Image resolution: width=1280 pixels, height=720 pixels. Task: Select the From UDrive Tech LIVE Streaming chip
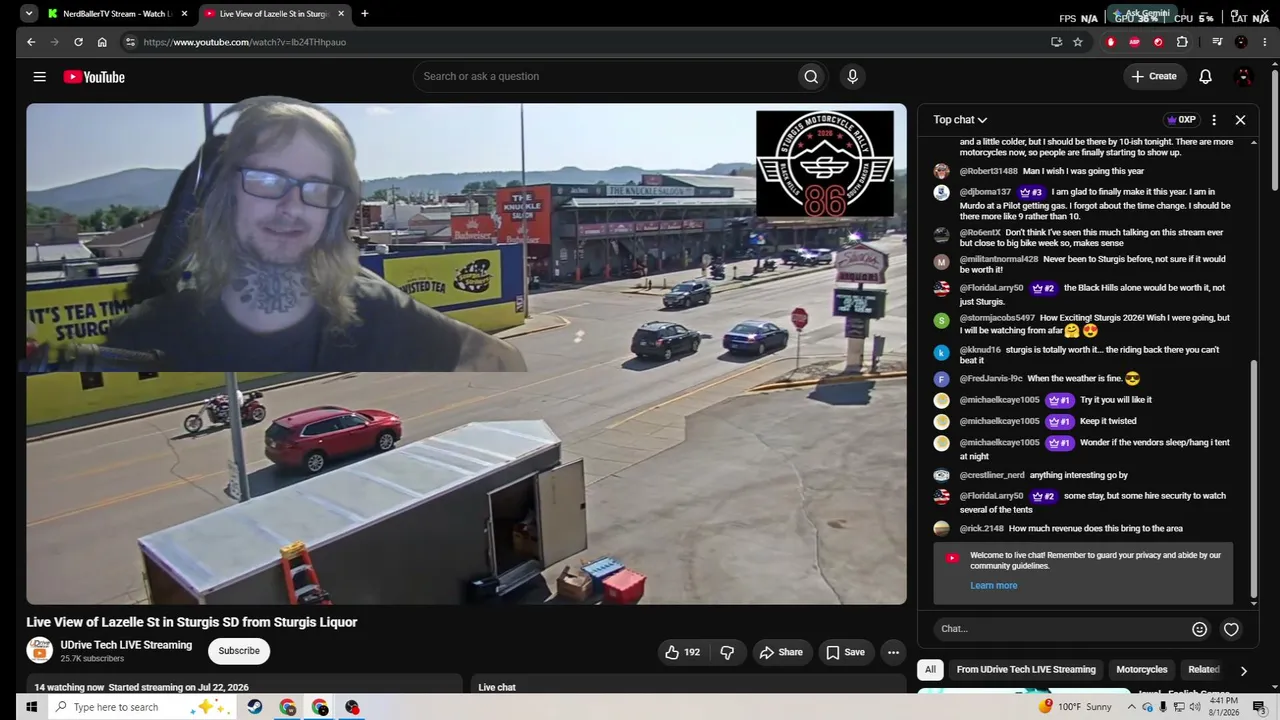point(1026,670)
